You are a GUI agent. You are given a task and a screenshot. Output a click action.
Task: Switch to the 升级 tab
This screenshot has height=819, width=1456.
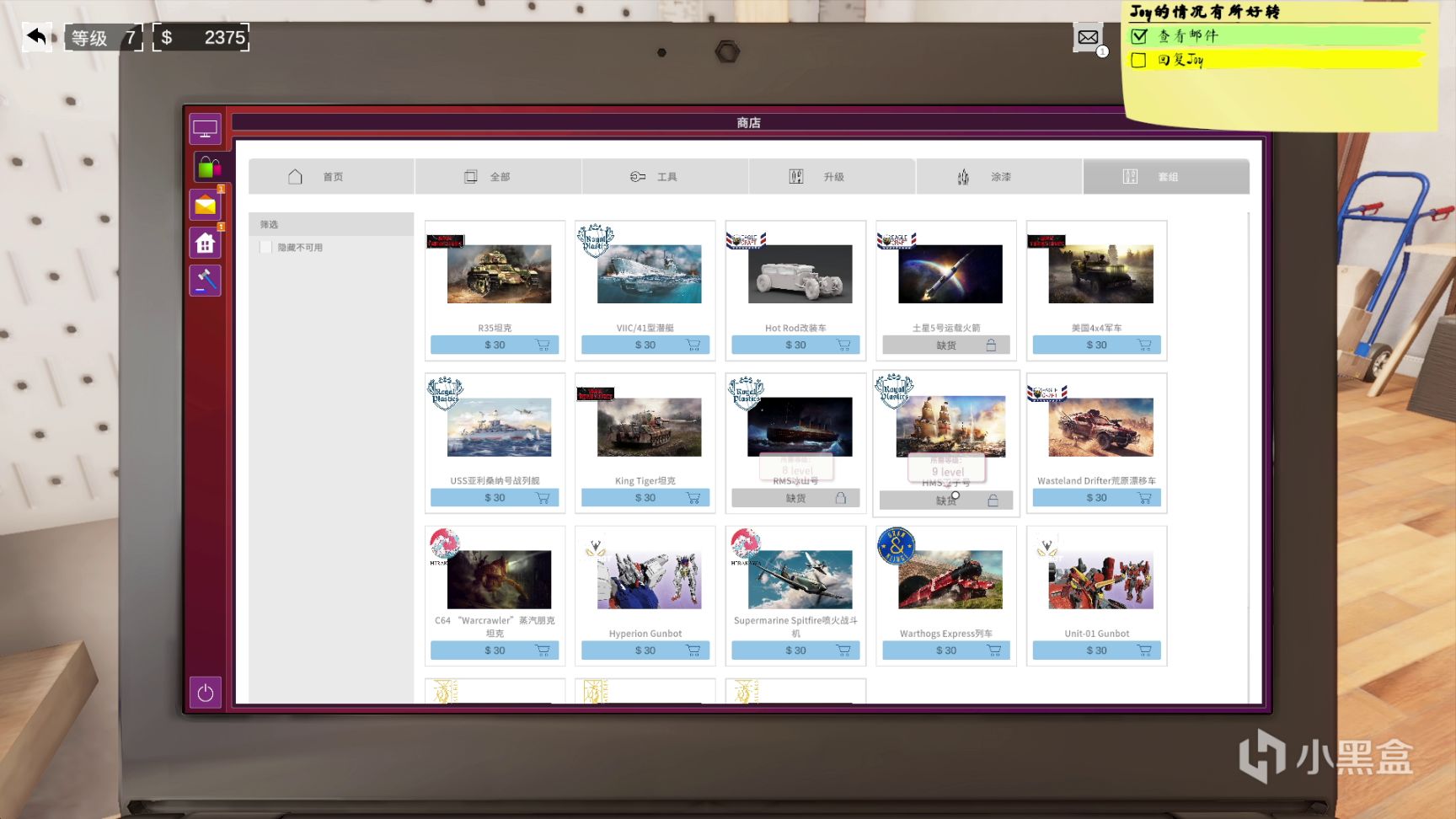pyautogui.click(x=832, y=177)
